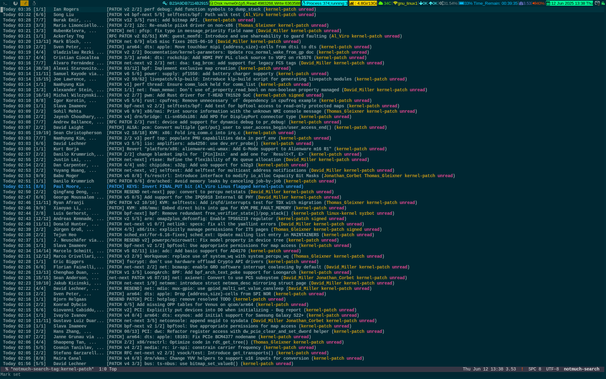Click the buffer name notmuch-search-tag:kernel-patch
Viewport: 606px width, 379px height.
coord(52,369)
